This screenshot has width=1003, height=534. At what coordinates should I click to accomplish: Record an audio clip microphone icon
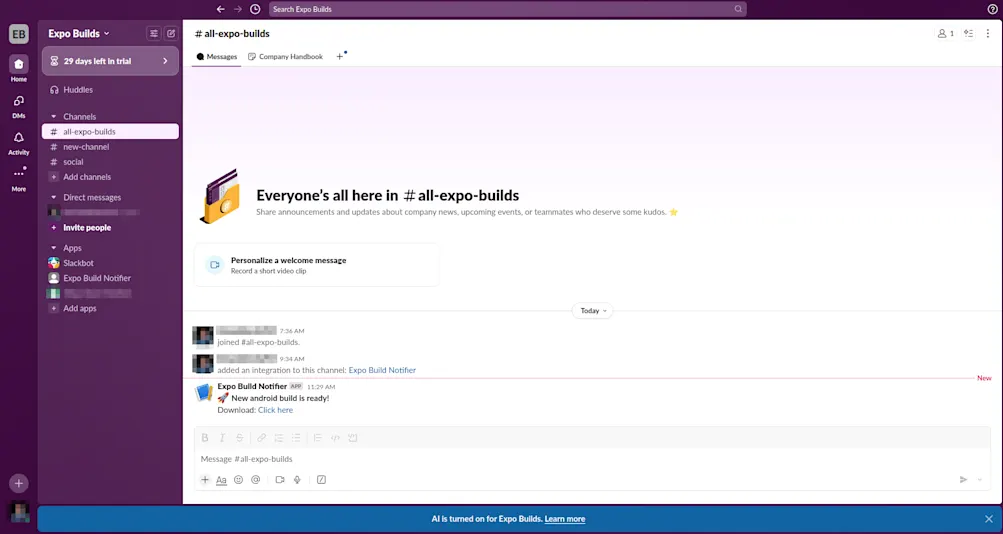point(297,480)
